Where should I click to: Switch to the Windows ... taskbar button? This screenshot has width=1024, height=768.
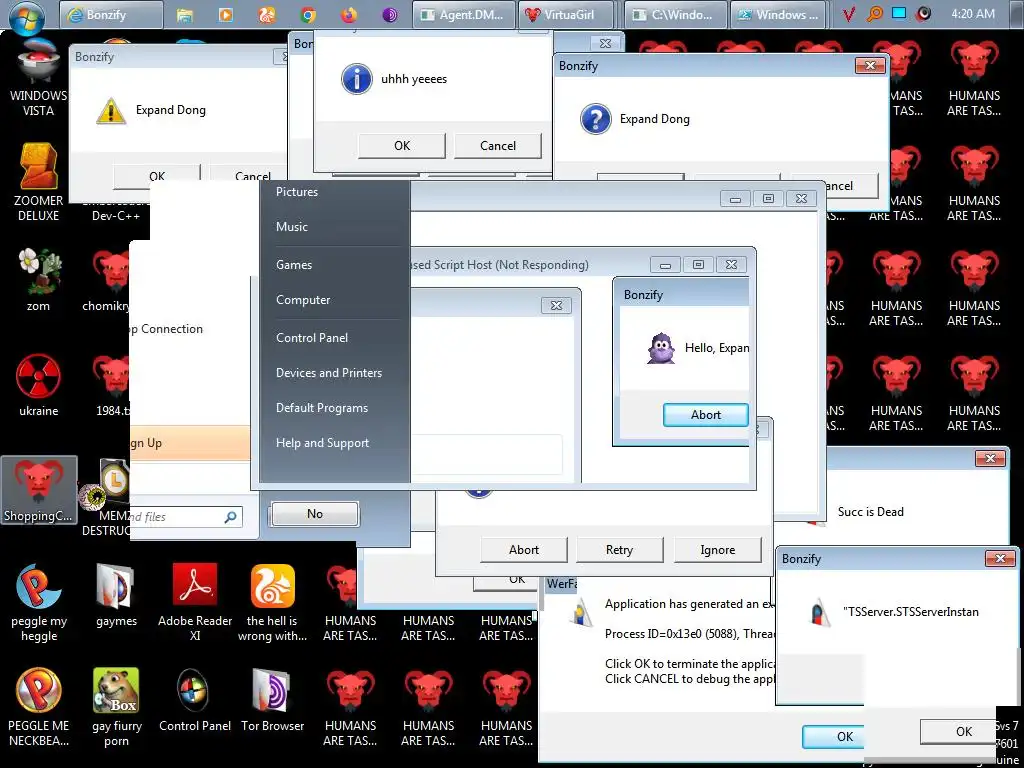(780, 14)
